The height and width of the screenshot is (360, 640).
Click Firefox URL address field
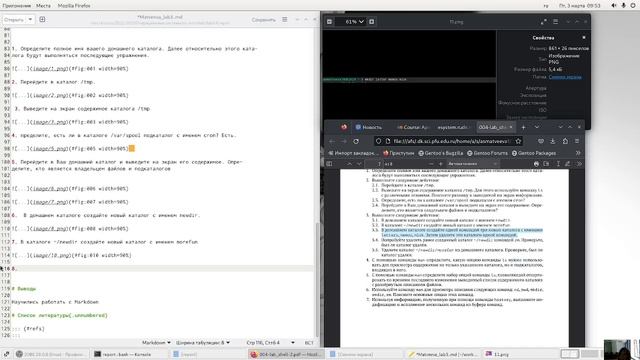[449, 141]
